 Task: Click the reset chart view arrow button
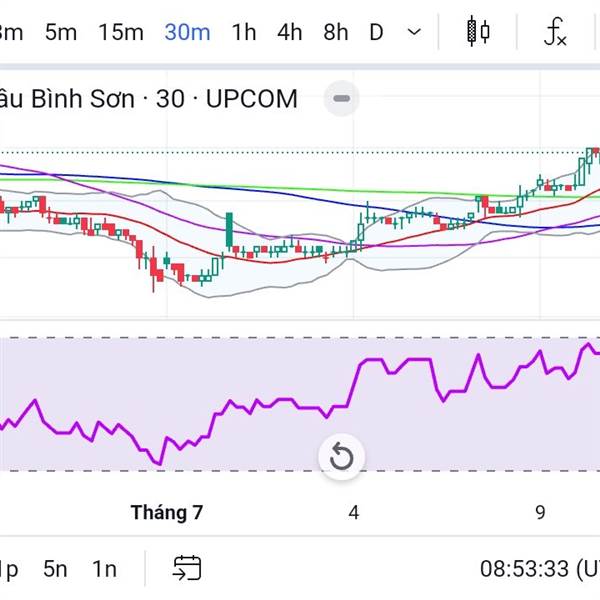[x=341, y=457]
